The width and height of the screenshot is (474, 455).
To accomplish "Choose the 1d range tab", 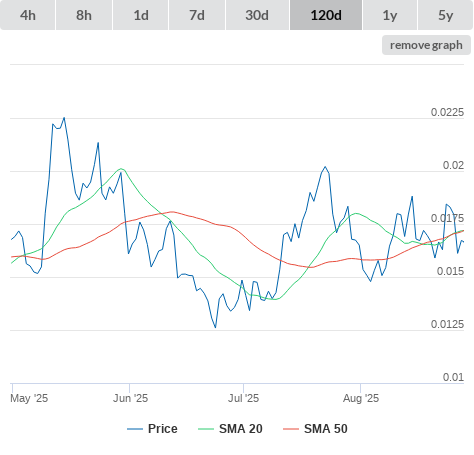I will tap(141, 15).
